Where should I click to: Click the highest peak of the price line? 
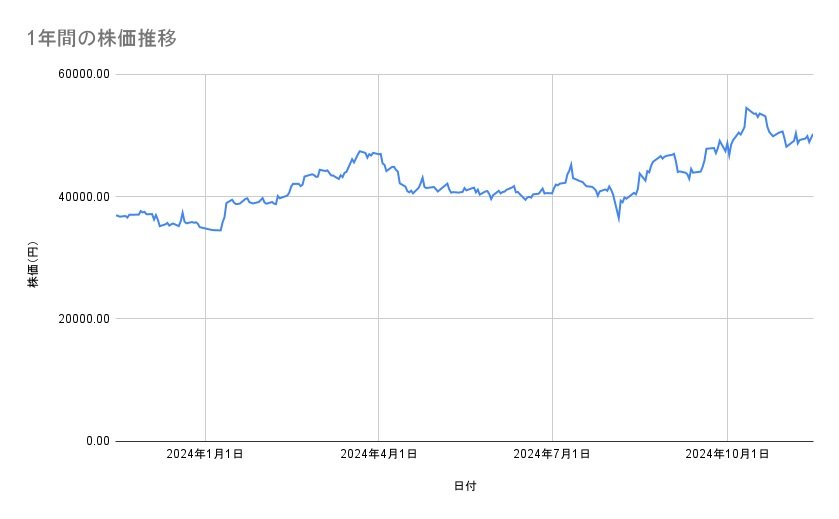pyautogui.click(x=746, y=107)
